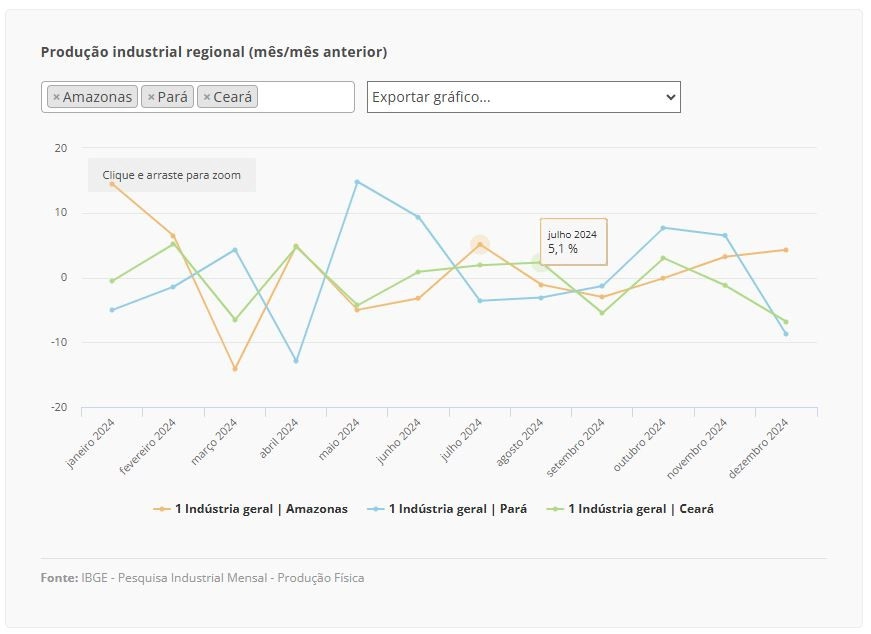Image resolution: width=871 pixels, height=634 pixels.
Task: Click Ceará's setembro 2024 data point
Action: tap(602, 313)
